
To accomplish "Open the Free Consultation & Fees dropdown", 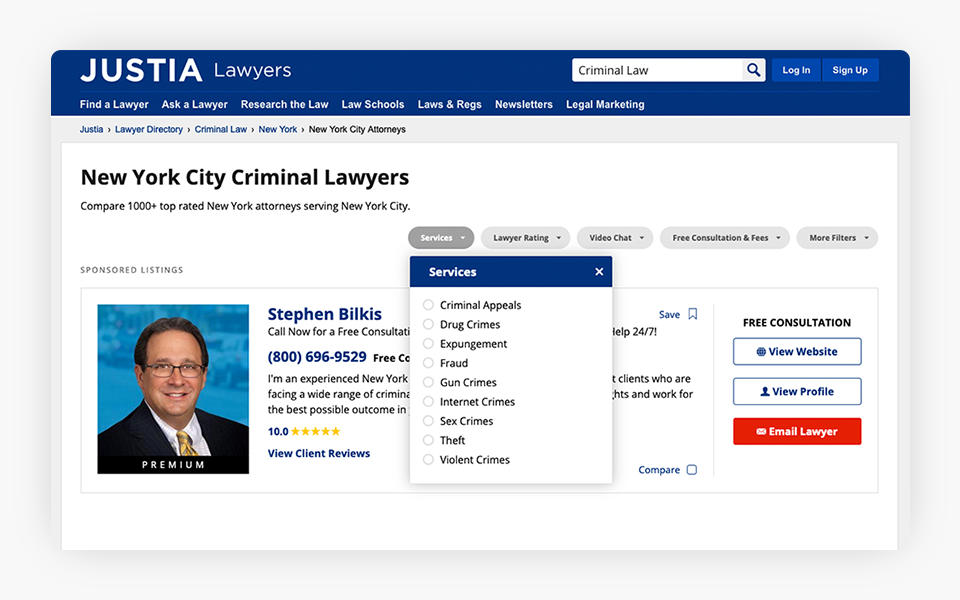I will pos(725,238).
